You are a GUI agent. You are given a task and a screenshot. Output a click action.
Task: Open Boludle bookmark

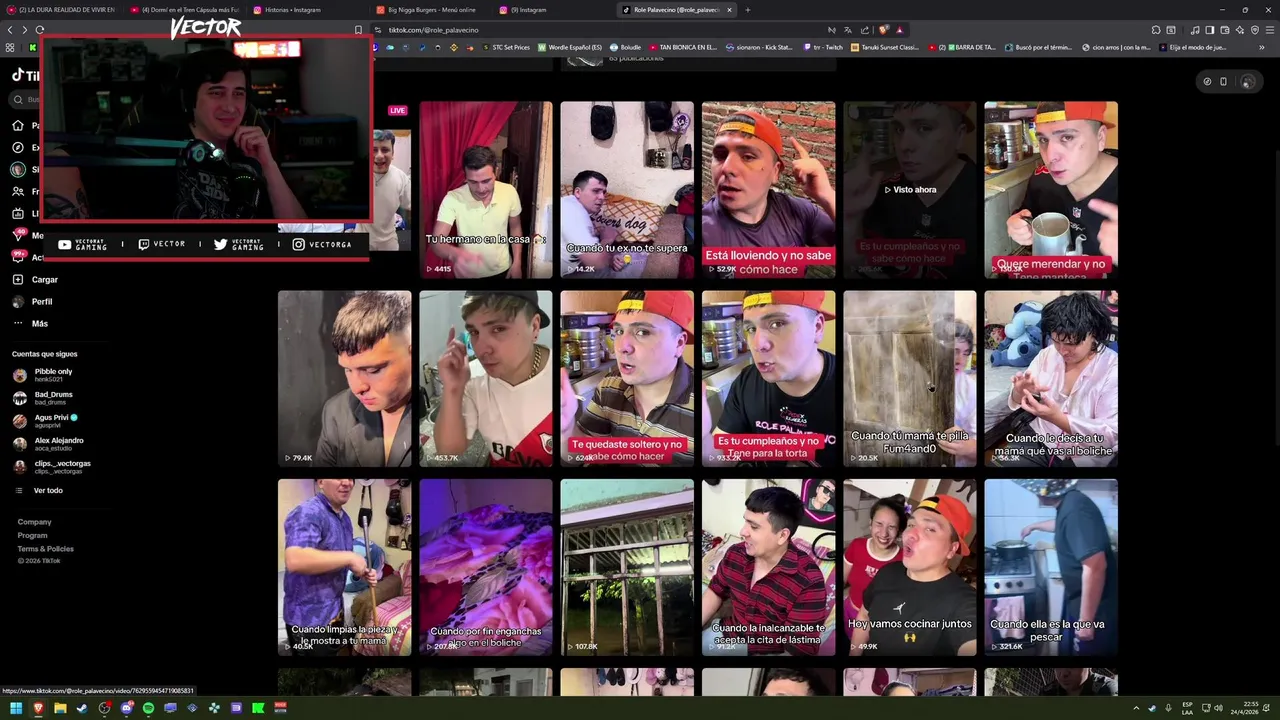coord(626,47)
